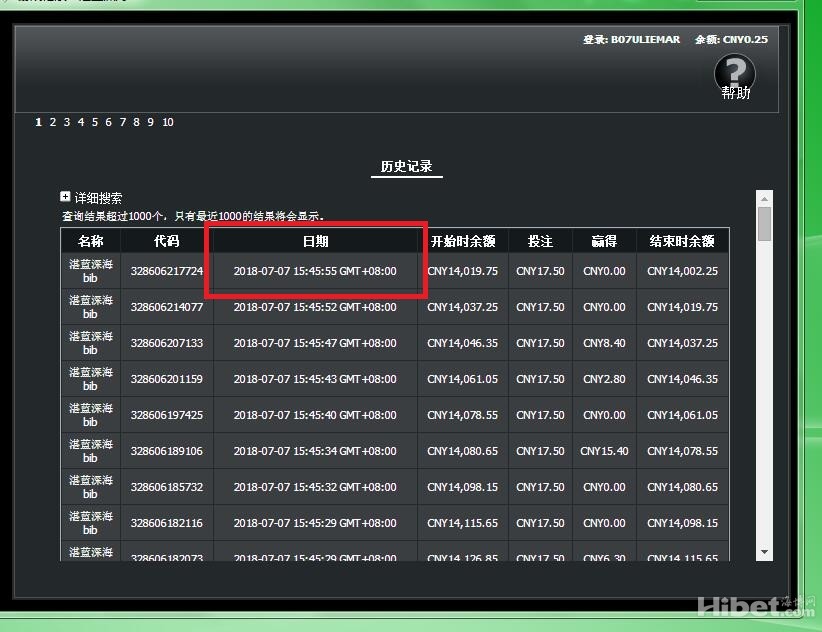The height and width of the screenshot is (632, 822).
Task: Sort by the 日期 column header
Action: coord(315,241)
